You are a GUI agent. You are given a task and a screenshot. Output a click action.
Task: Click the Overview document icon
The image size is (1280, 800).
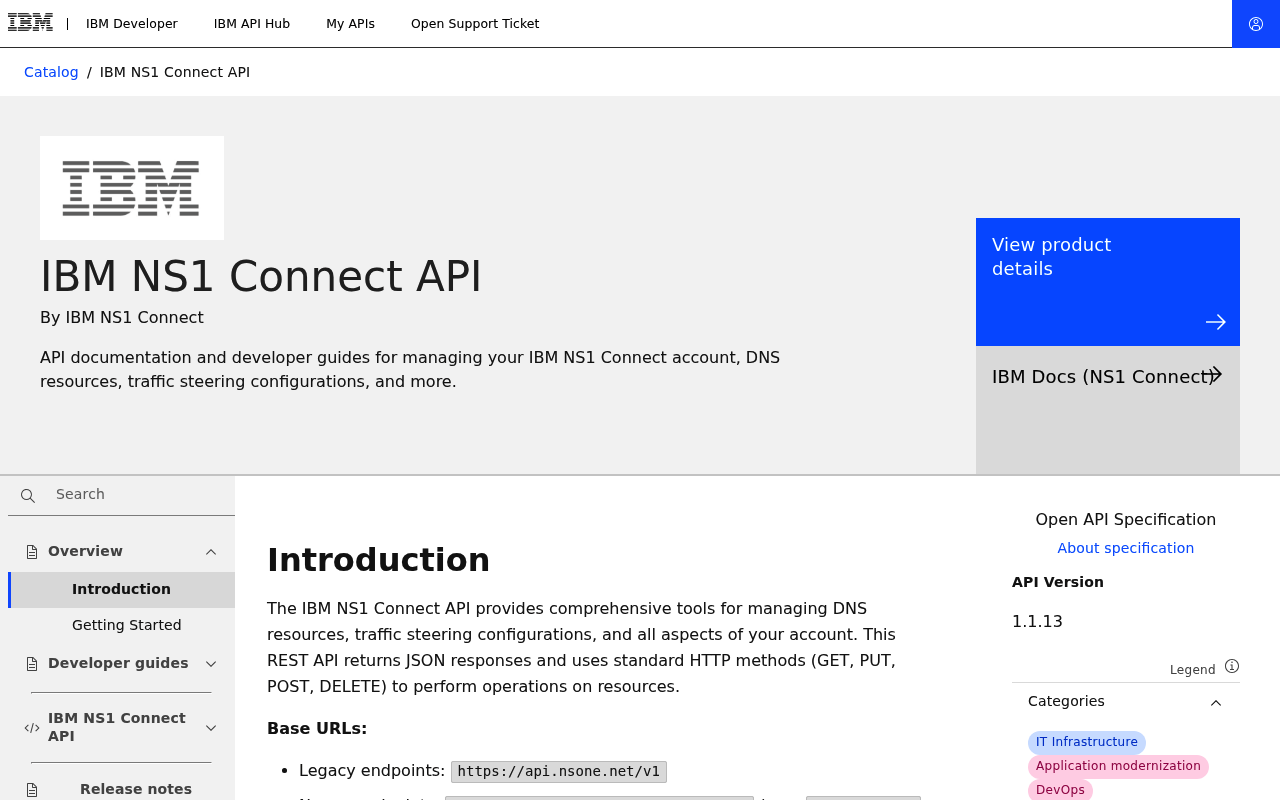tap(32, 552)
